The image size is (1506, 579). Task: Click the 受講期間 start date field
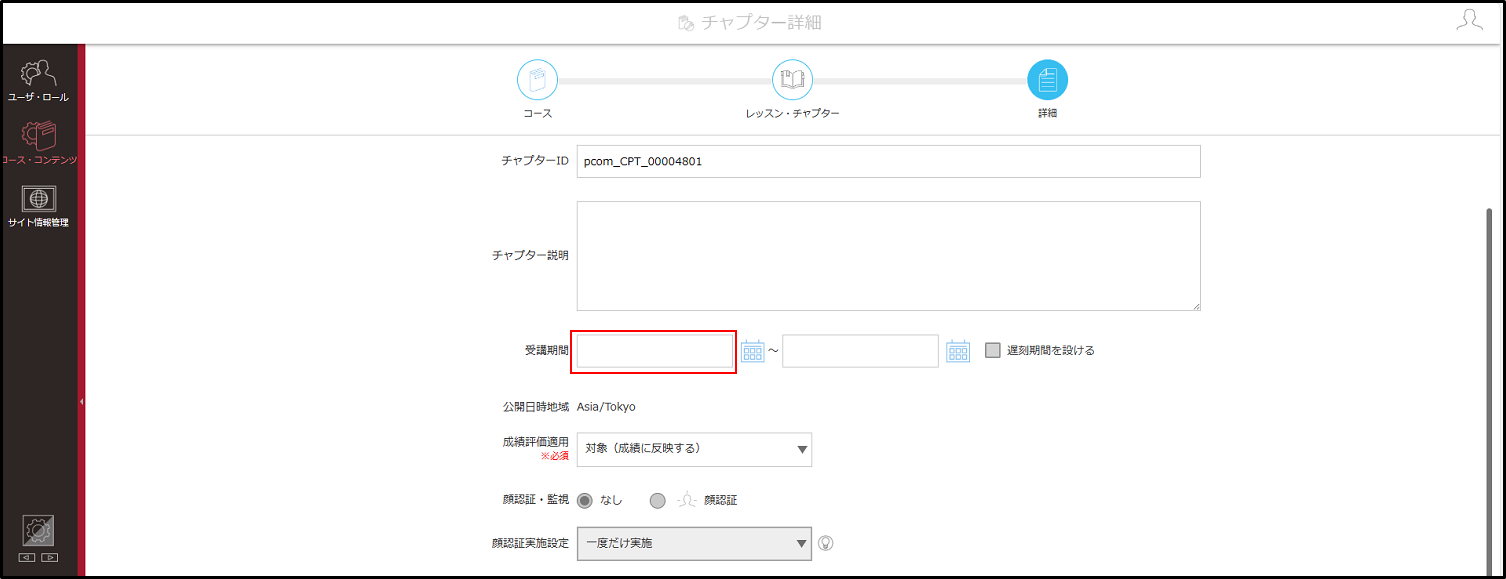tap(654, 351)
